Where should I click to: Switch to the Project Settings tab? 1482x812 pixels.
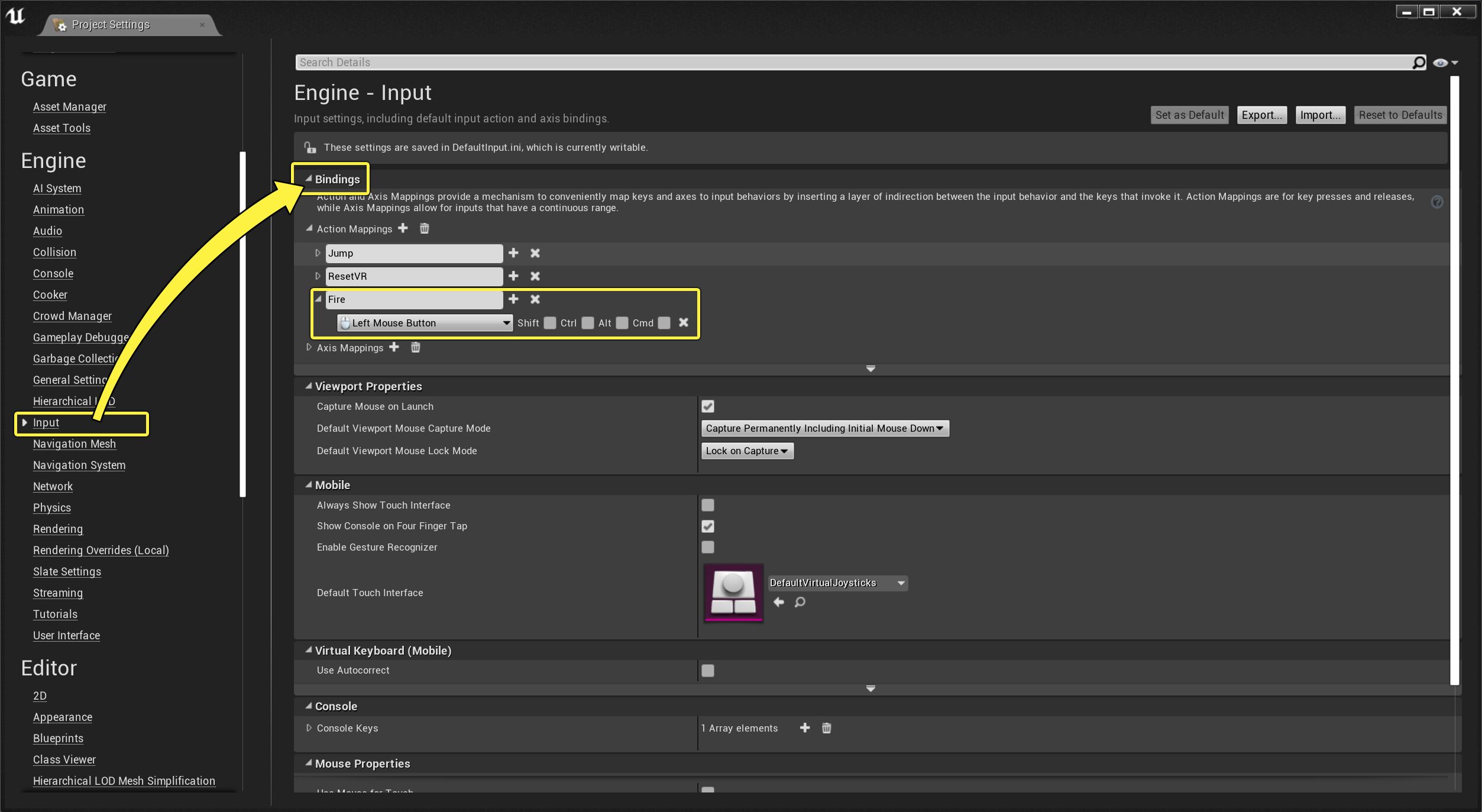[x=111, y=24]
